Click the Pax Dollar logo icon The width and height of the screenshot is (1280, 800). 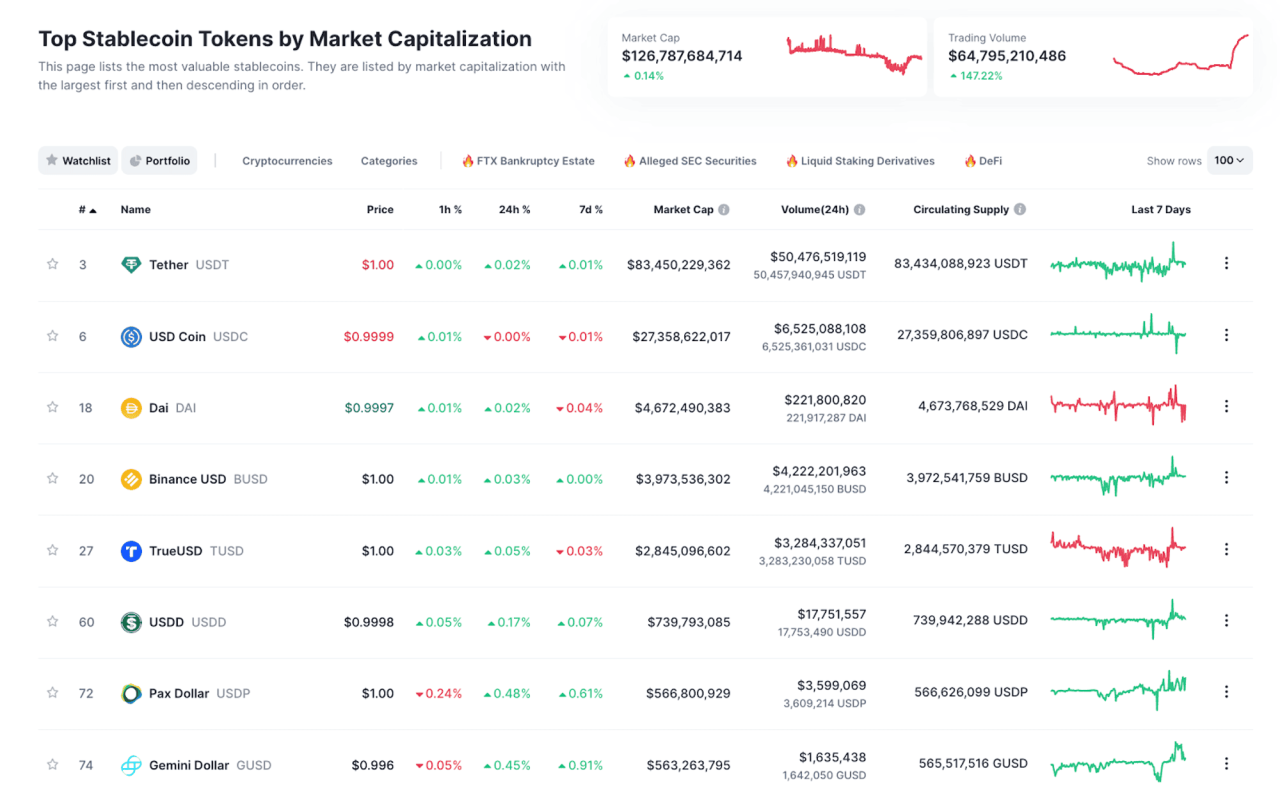point(131,693)
